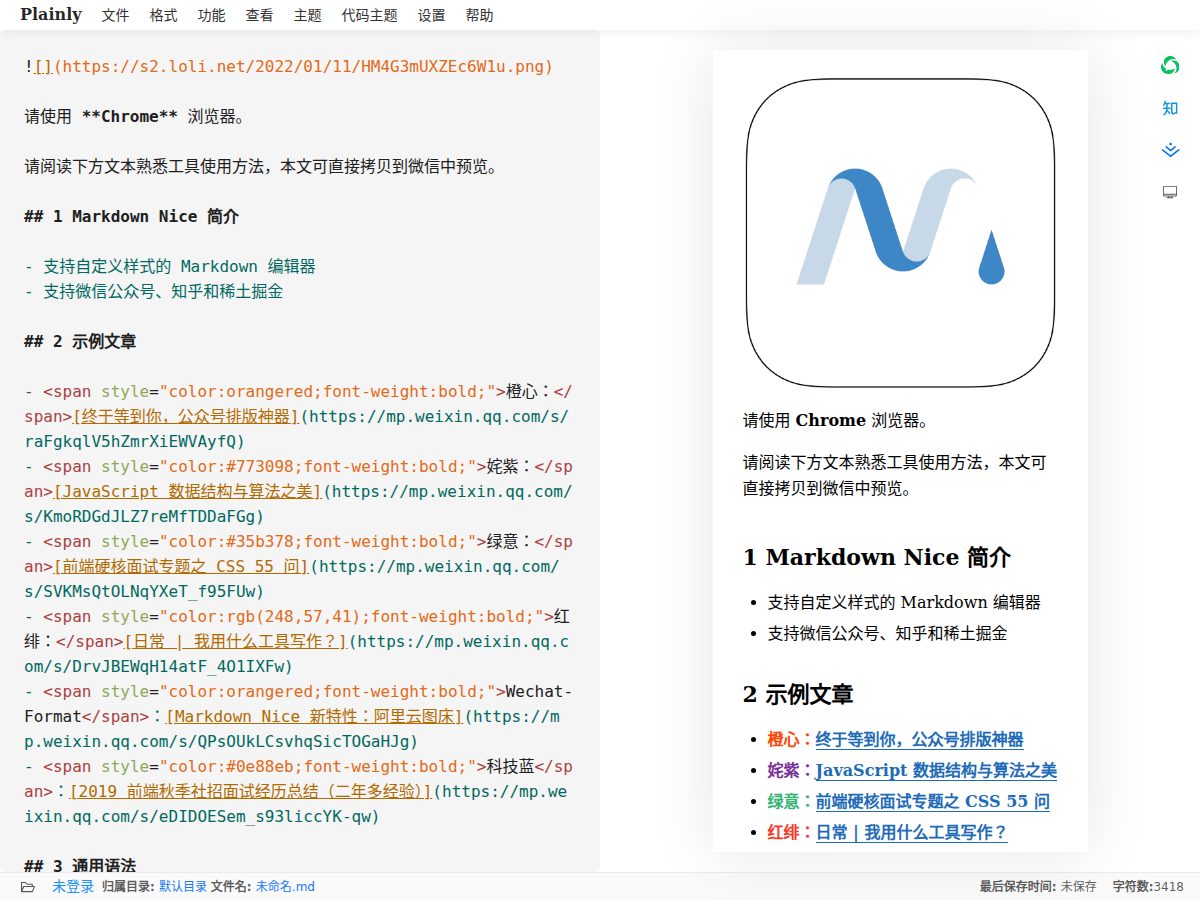Click '请使用 Chrome 浏览器。' in preview pane
Screen dimensions: 1200x900
[x=839, y=420]
